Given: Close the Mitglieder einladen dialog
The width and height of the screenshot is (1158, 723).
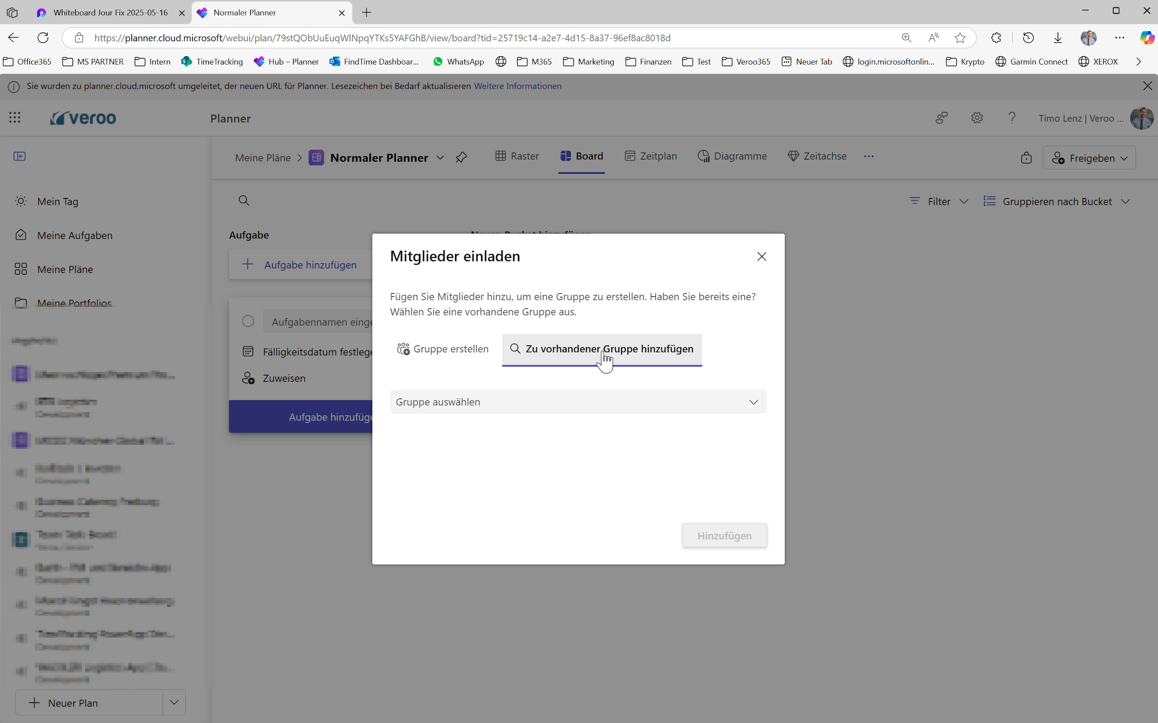Looking at the screenshot, I should [761, 257].
